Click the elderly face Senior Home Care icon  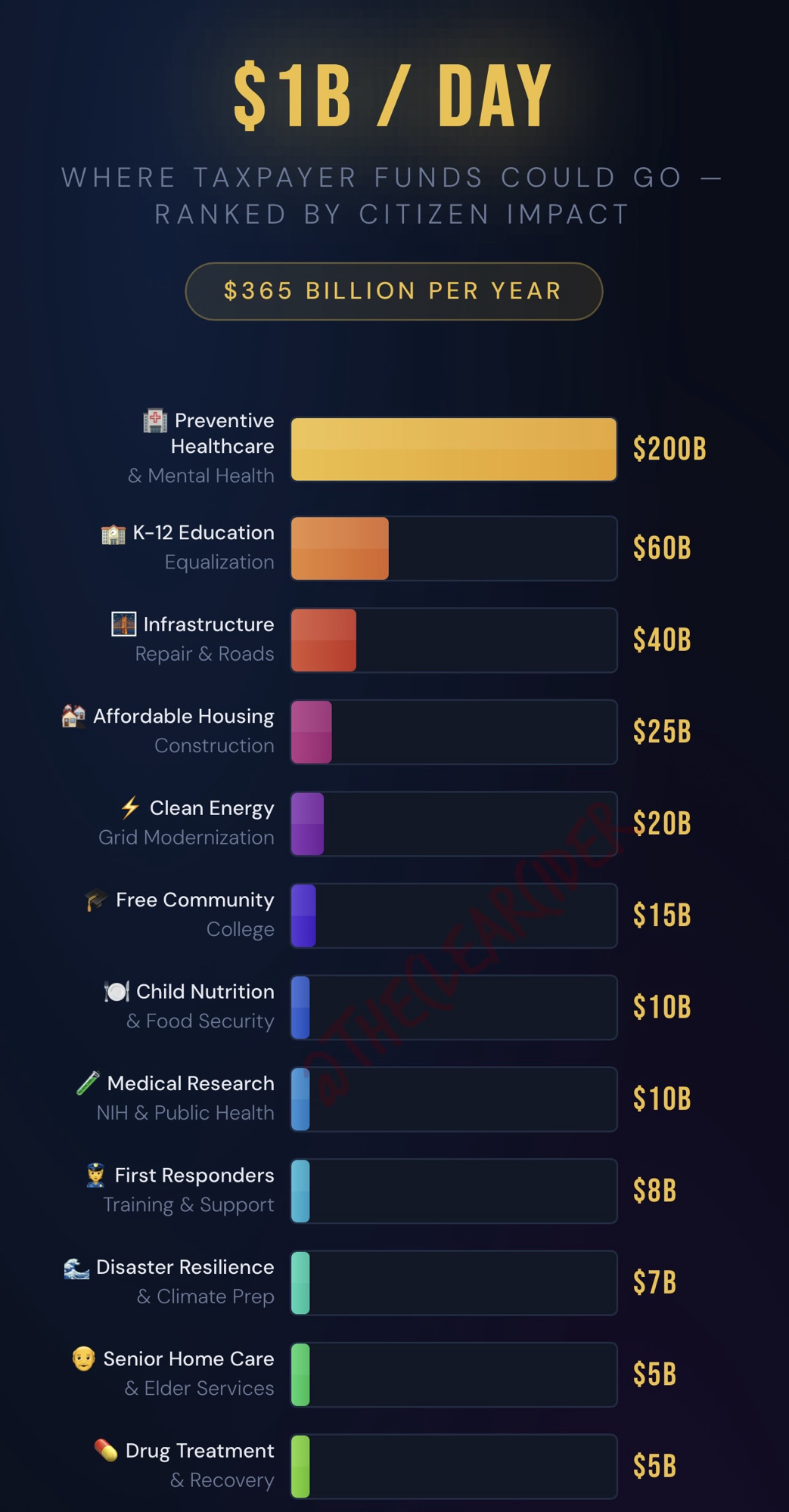pyautogui.click(x=83, y=1359)
